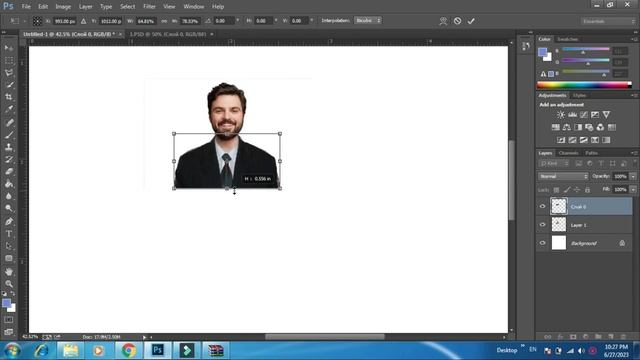The height and width of the screenshot is (360, 640).
Task: Click the Desktop toolbar label in taskbar
Action: click(507, 350)
